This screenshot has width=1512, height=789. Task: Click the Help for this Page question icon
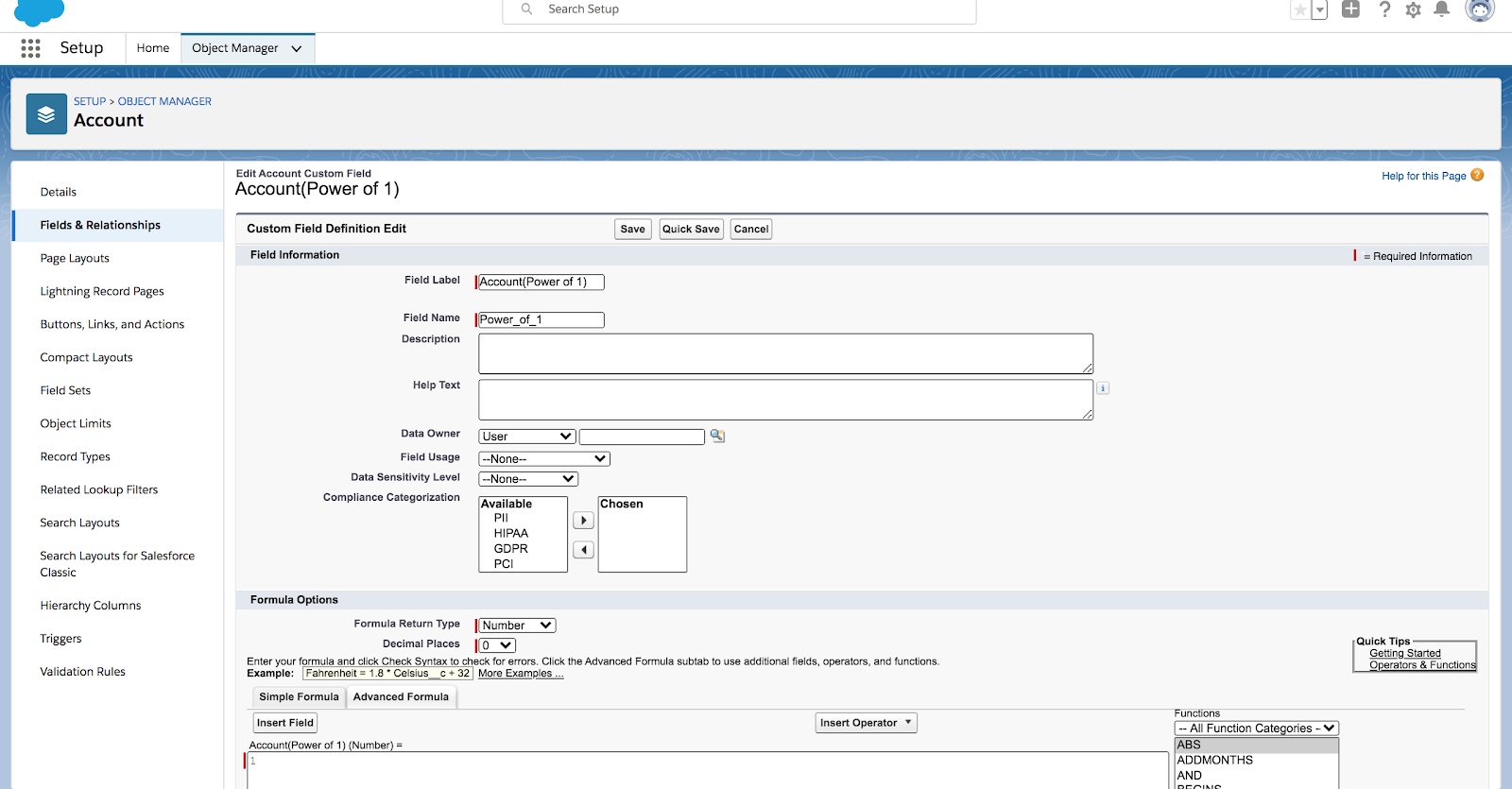point(1477,175)
